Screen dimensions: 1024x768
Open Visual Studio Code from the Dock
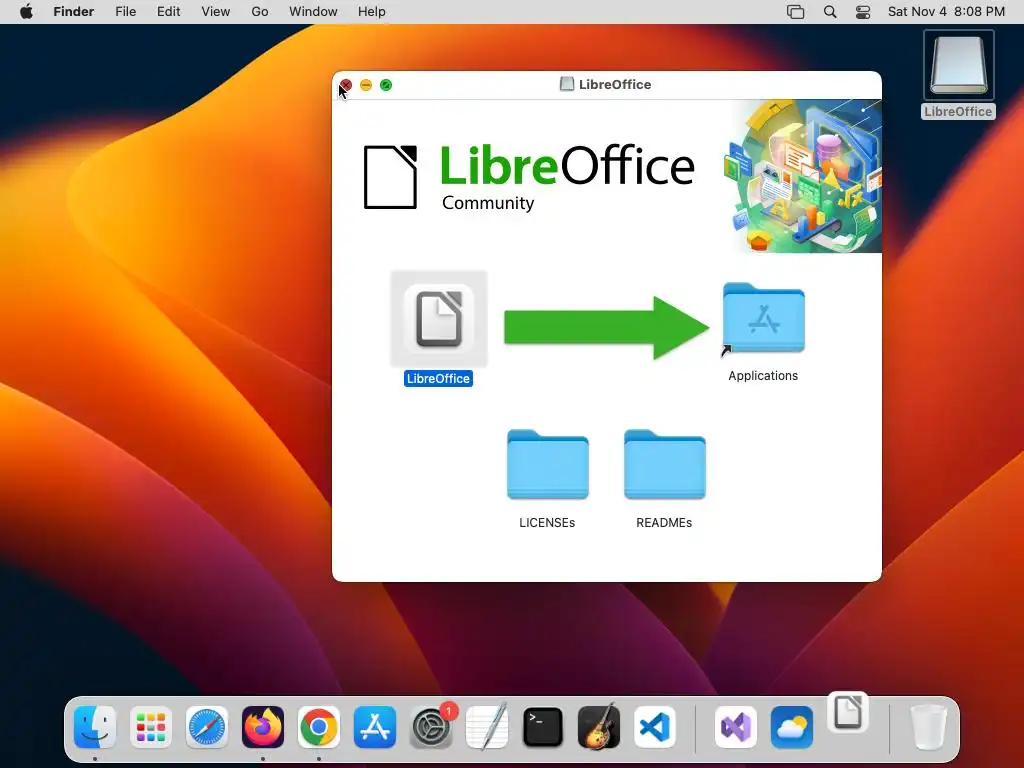pyautogui.click(x=654, y=727)
